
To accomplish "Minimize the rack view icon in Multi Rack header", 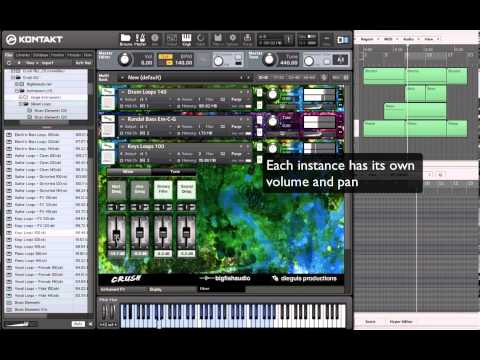I will coord(346,78).
